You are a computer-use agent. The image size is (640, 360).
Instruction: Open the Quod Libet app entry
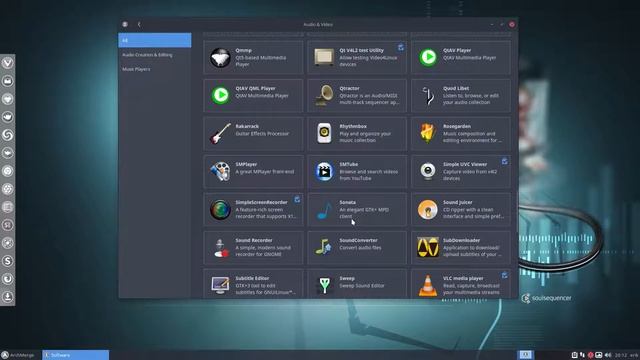[x=461, y=96]
